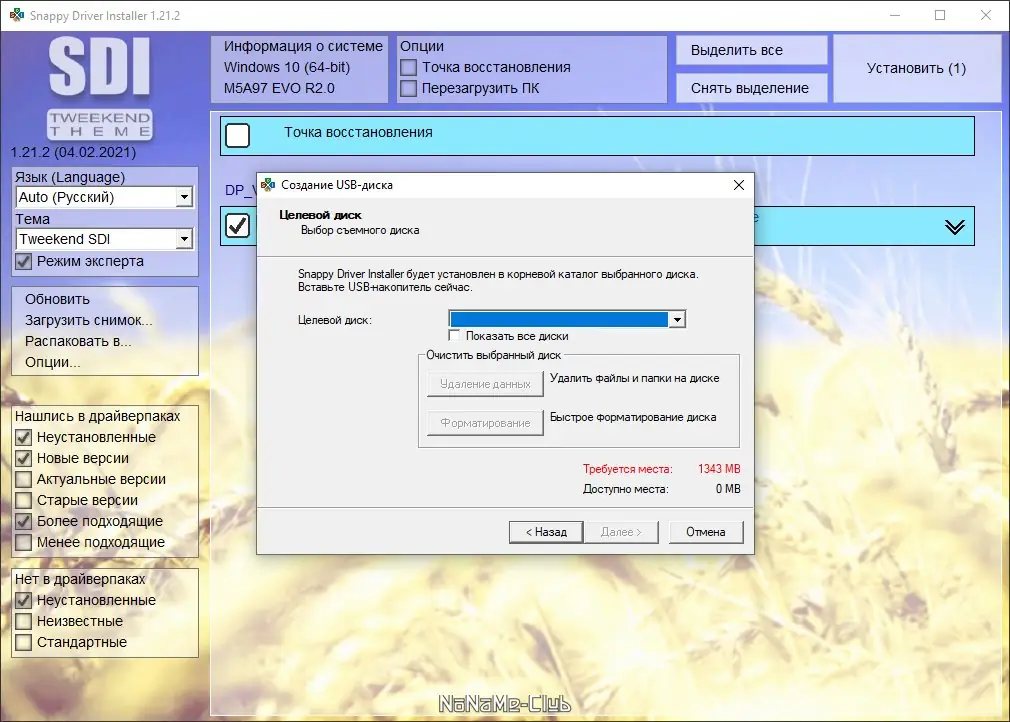Click the Форматирование button
The width and height of the screenshot is (1010, 722).
485,422
